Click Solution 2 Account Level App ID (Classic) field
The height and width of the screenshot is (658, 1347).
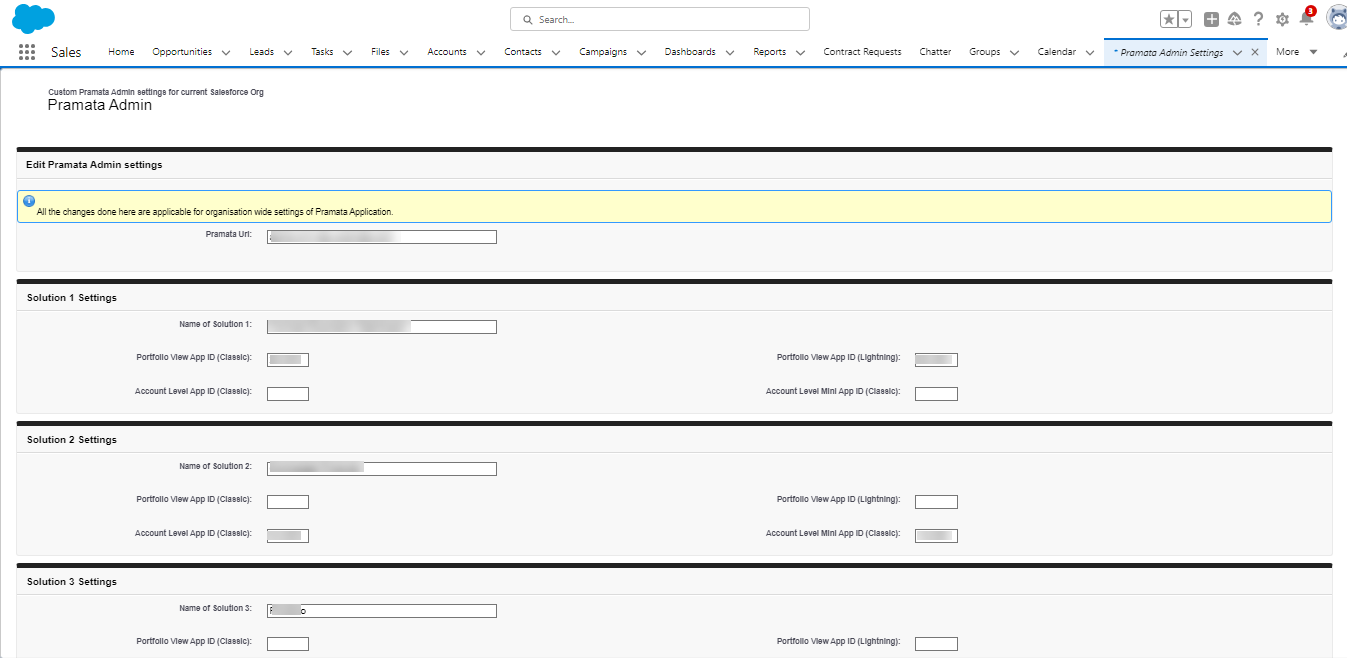[x=288, y=536]
